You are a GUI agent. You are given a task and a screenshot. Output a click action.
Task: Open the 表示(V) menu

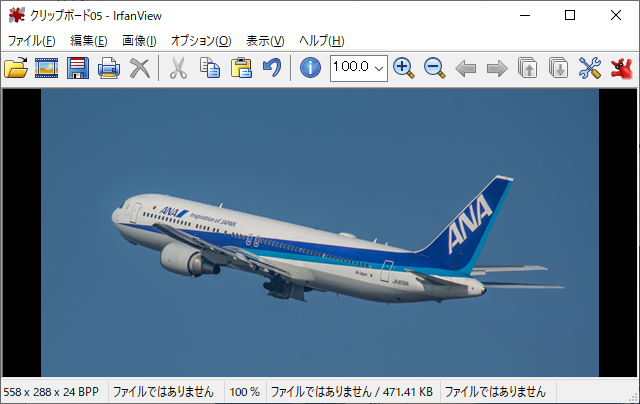(265, 40)
